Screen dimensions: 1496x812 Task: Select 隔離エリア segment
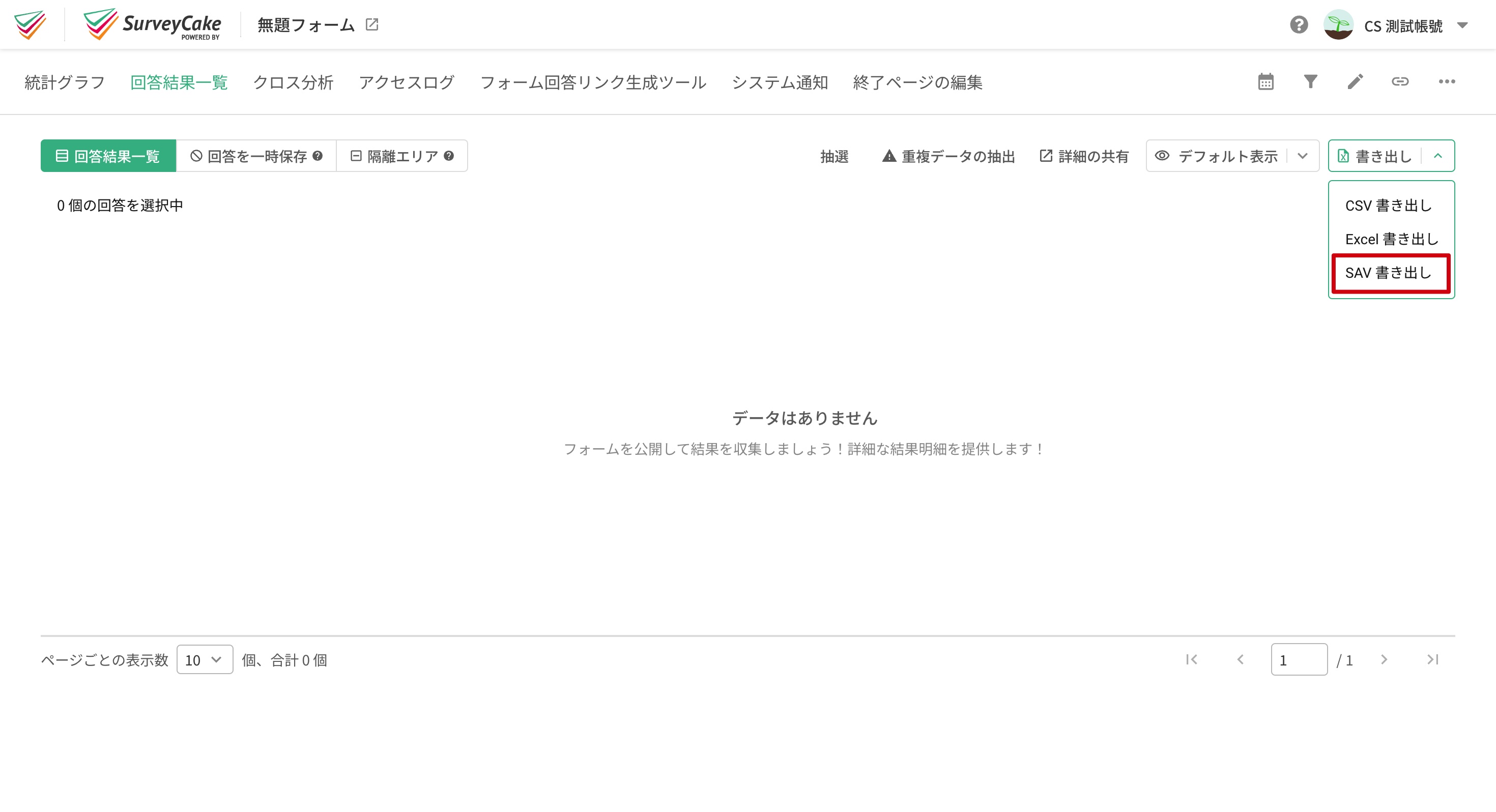pos(402,156)
